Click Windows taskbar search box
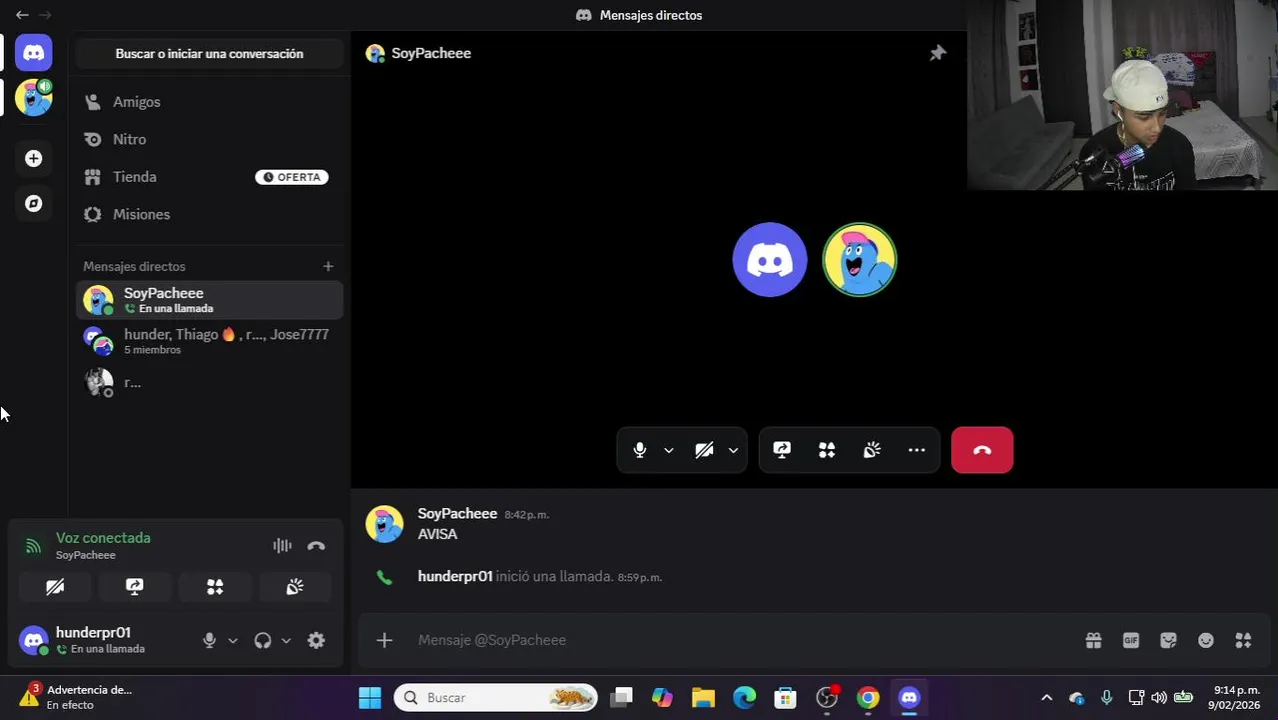1278x720 pixels. pyautogui.click(x=496, y=698)
